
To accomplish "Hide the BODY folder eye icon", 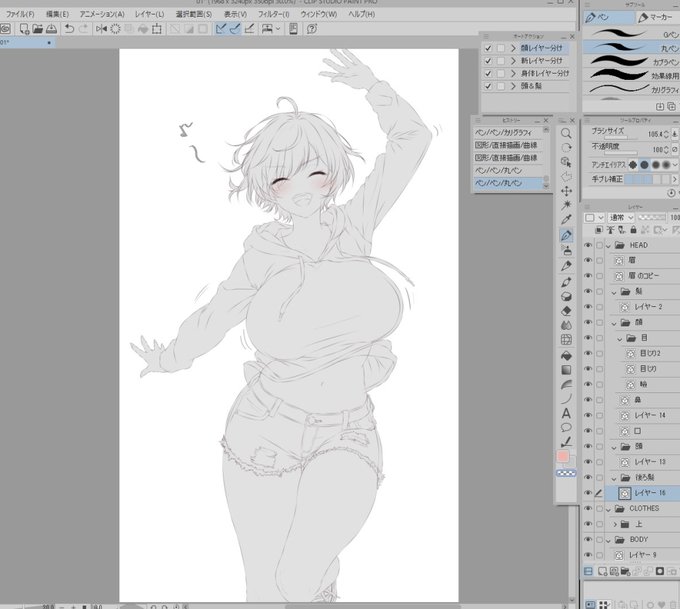I will coord(588,540).
